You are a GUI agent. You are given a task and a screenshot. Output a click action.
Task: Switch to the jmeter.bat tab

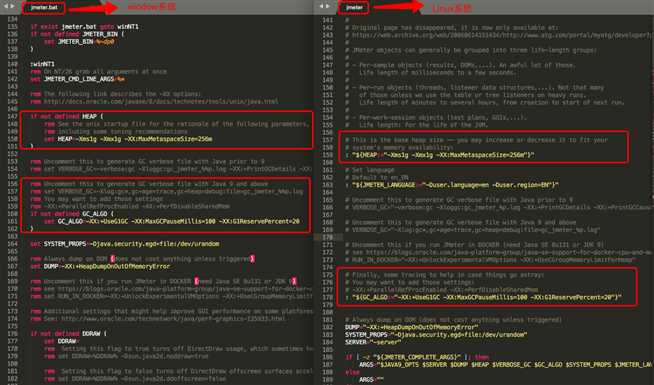click(44, 8)
